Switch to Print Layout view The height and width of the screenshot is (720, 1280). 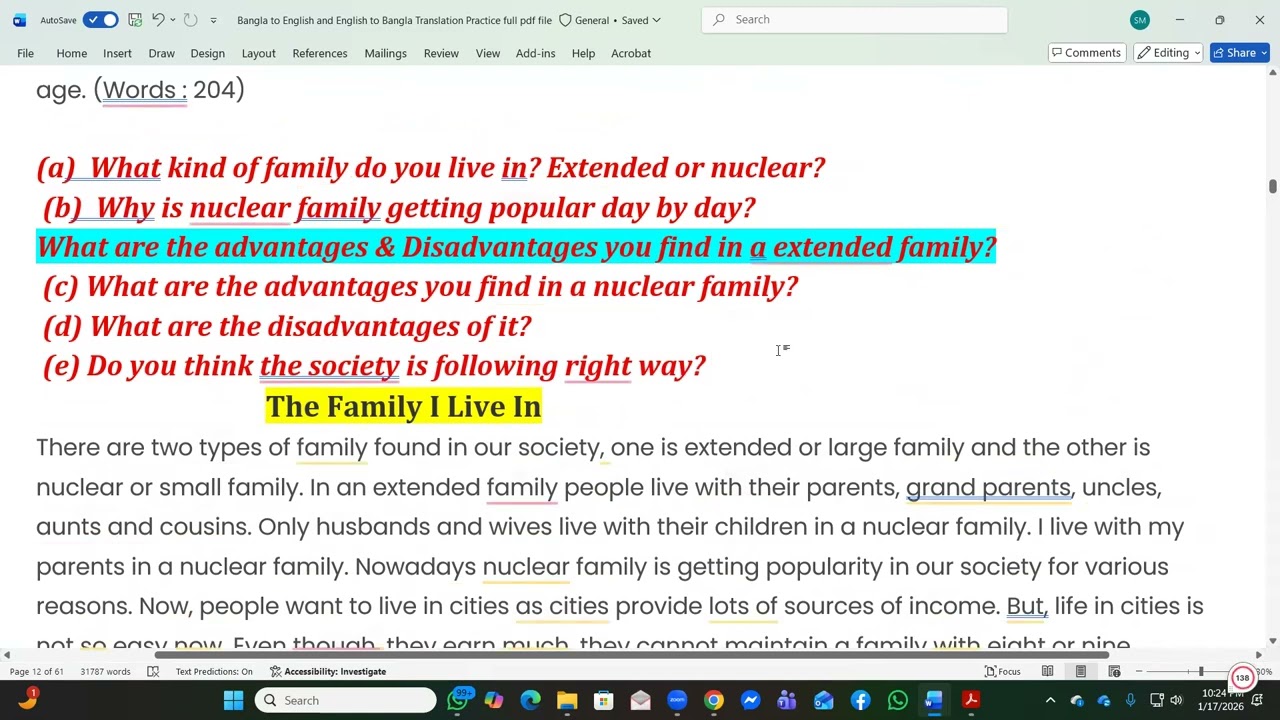1080,672
